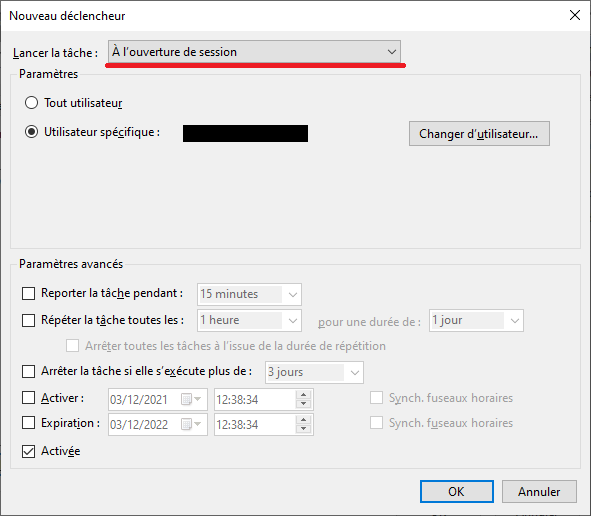591x516 pixels.
Task: Check Répéter la tâche toutes les
Action: pyautogui.click(x=29, y=320)
